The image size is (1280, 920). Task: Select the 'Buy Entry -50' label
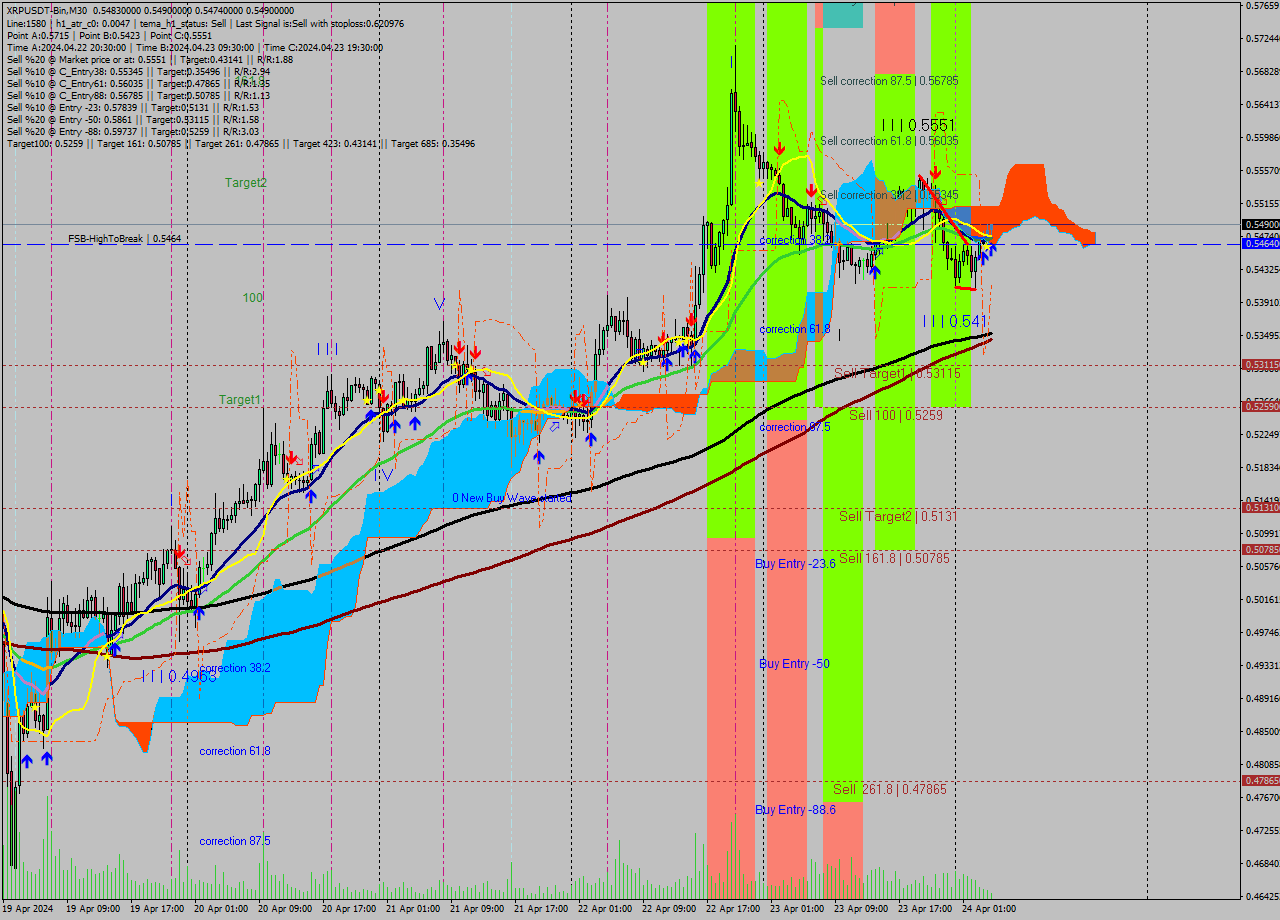pos(794,664)
